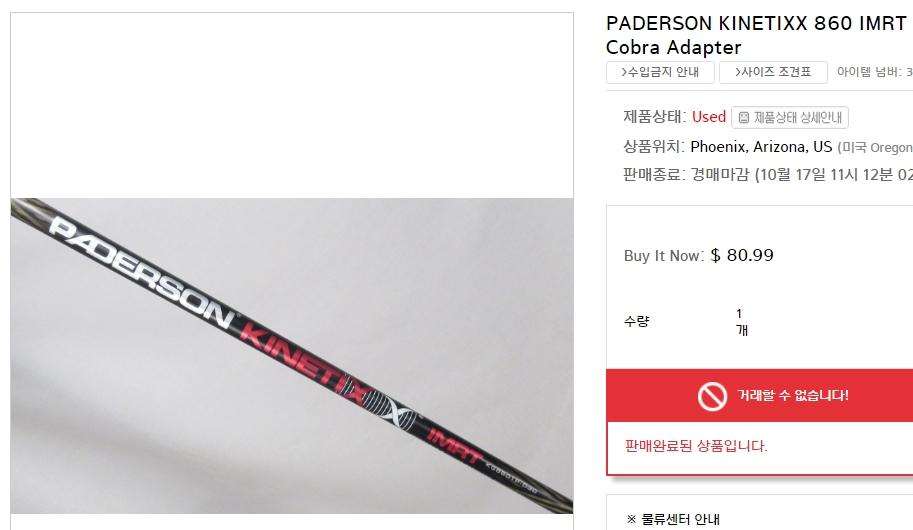Click the red 거래할 수 없습니다! button
The width and height of the screenshot is (913, 530).
(x=759, y=395)
